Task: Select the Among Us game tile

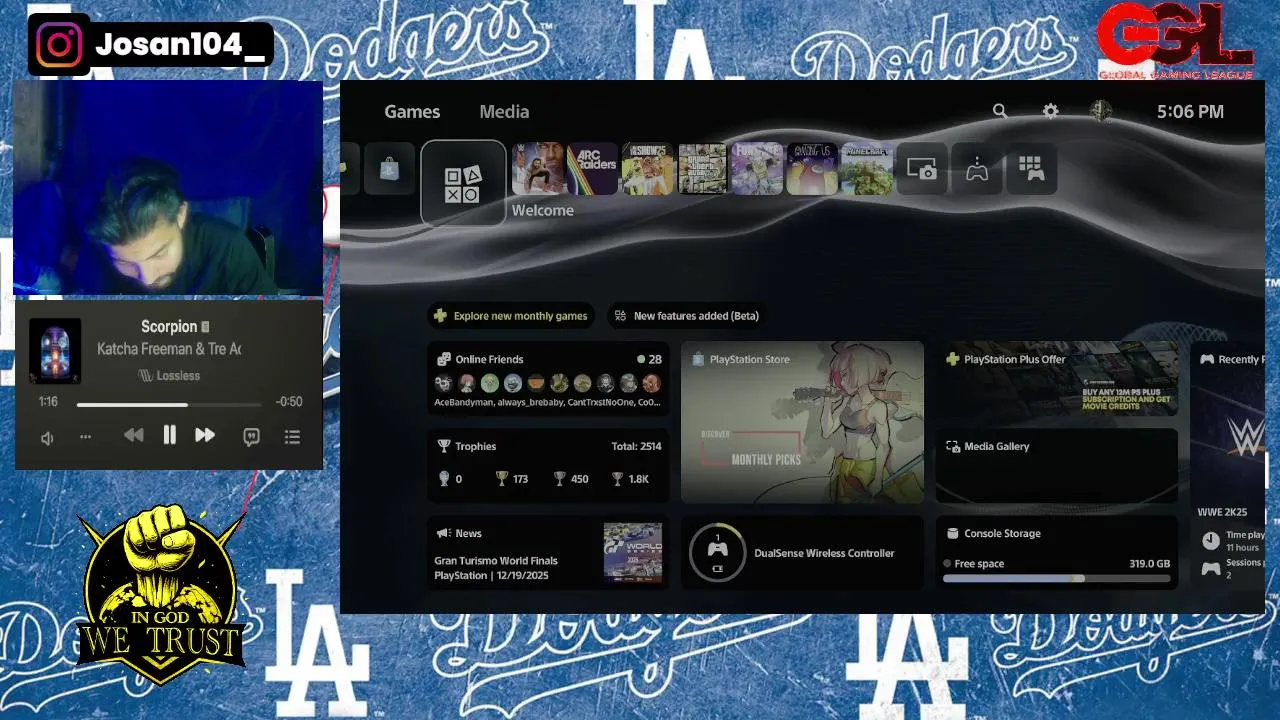Action: (811, 169)
